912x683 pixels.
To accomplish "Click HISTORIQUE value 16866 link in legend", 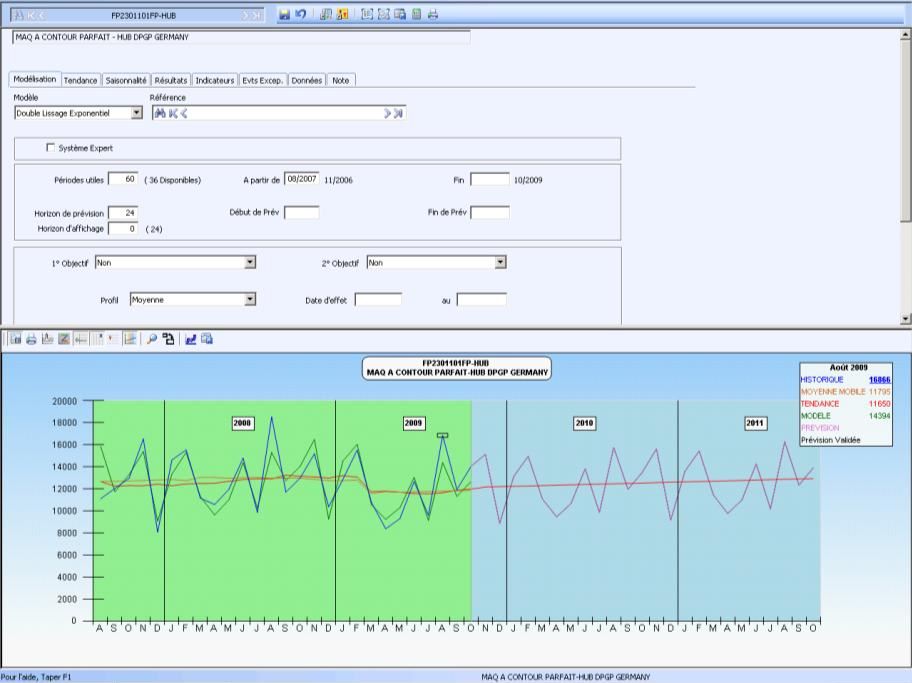I will pyautogui.click(x=880, y=380).
